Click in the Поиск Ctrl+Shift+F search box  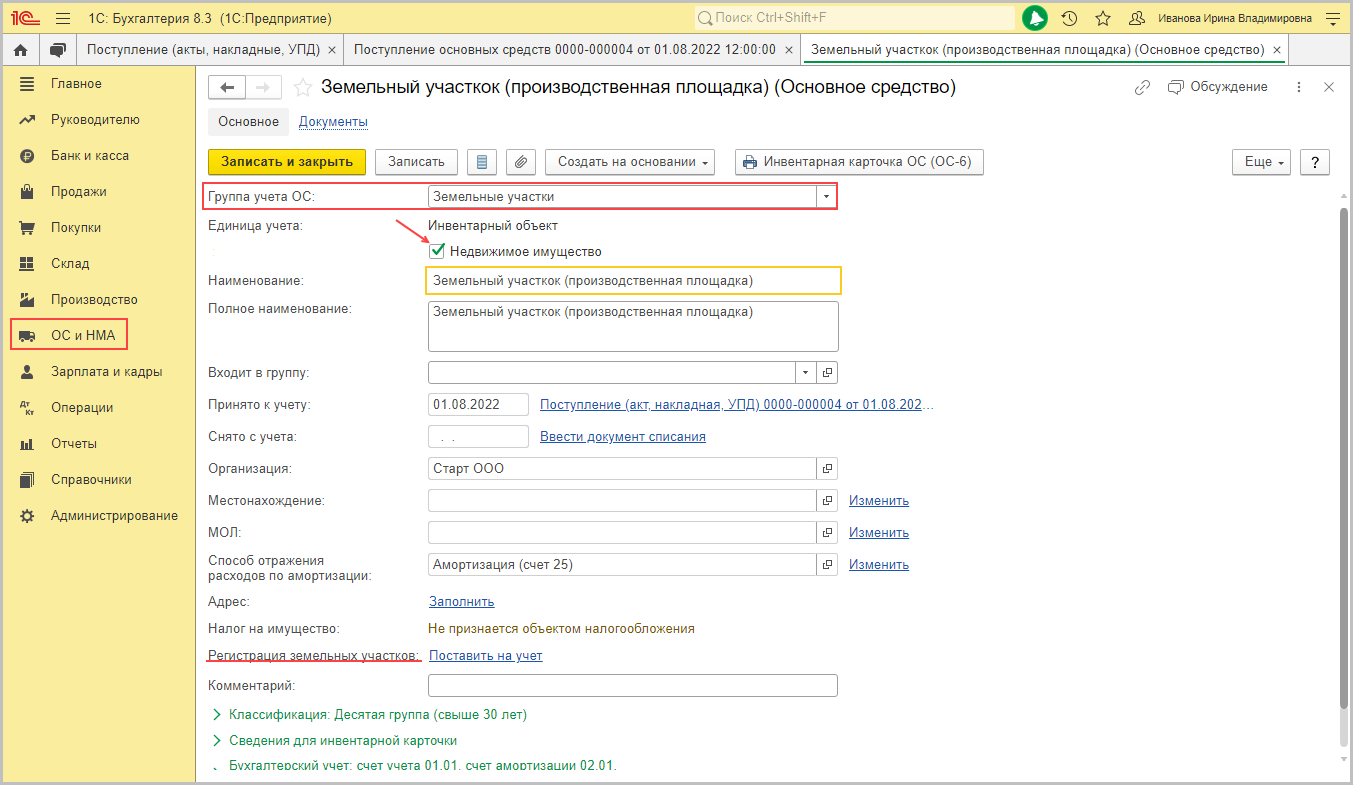pos(855,18)
